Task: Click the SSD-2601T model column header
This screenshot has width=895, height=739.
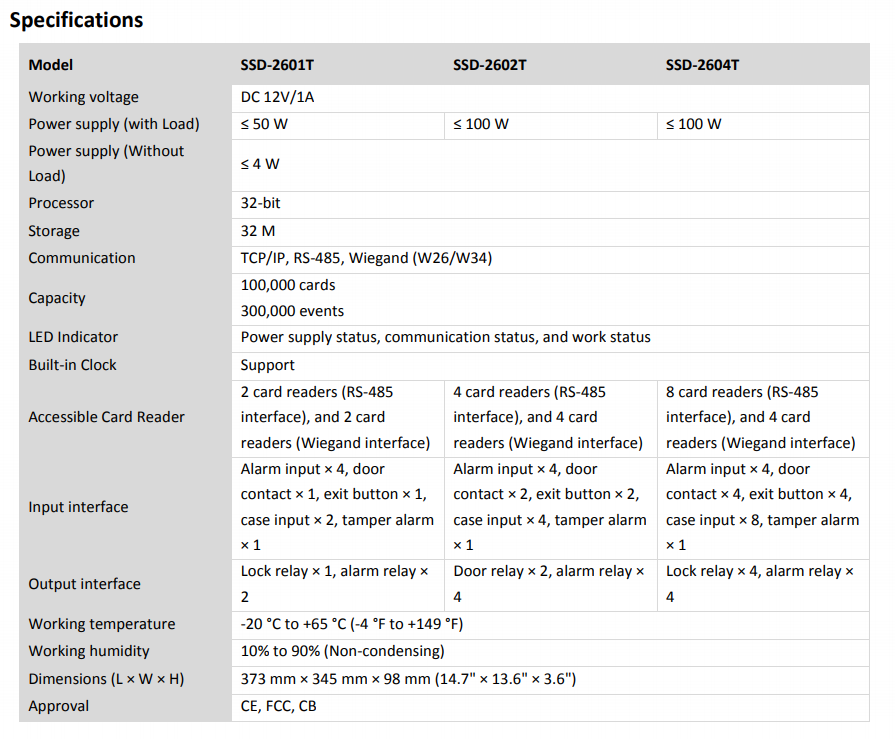Action: click(x=277, y=65)
